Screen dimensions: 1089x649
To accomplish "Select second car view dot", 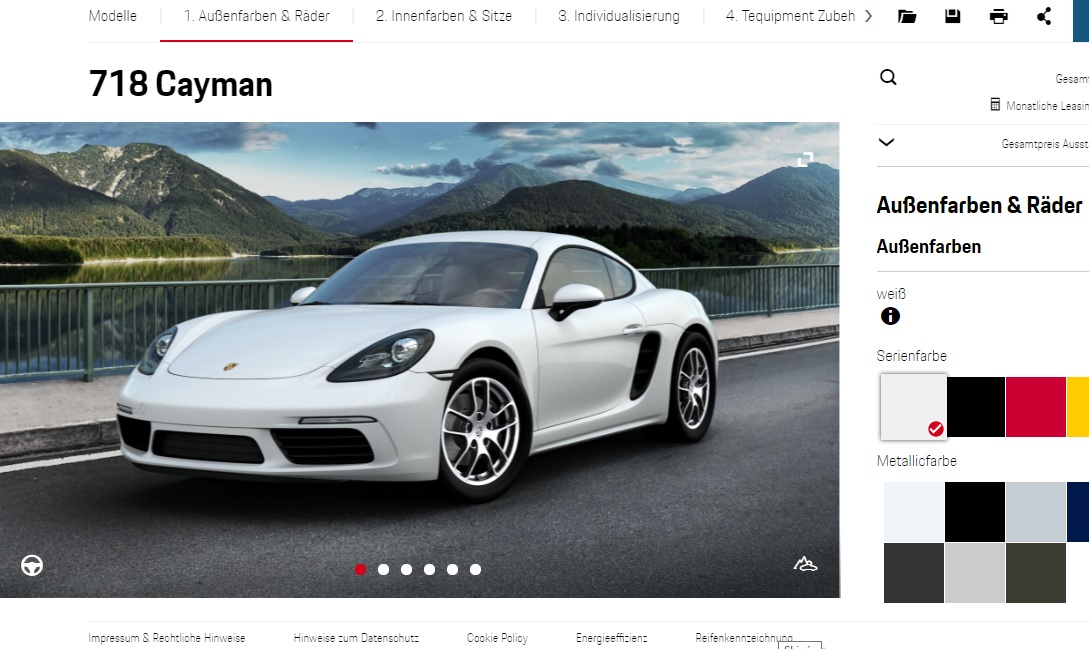I will pos(383,570).
